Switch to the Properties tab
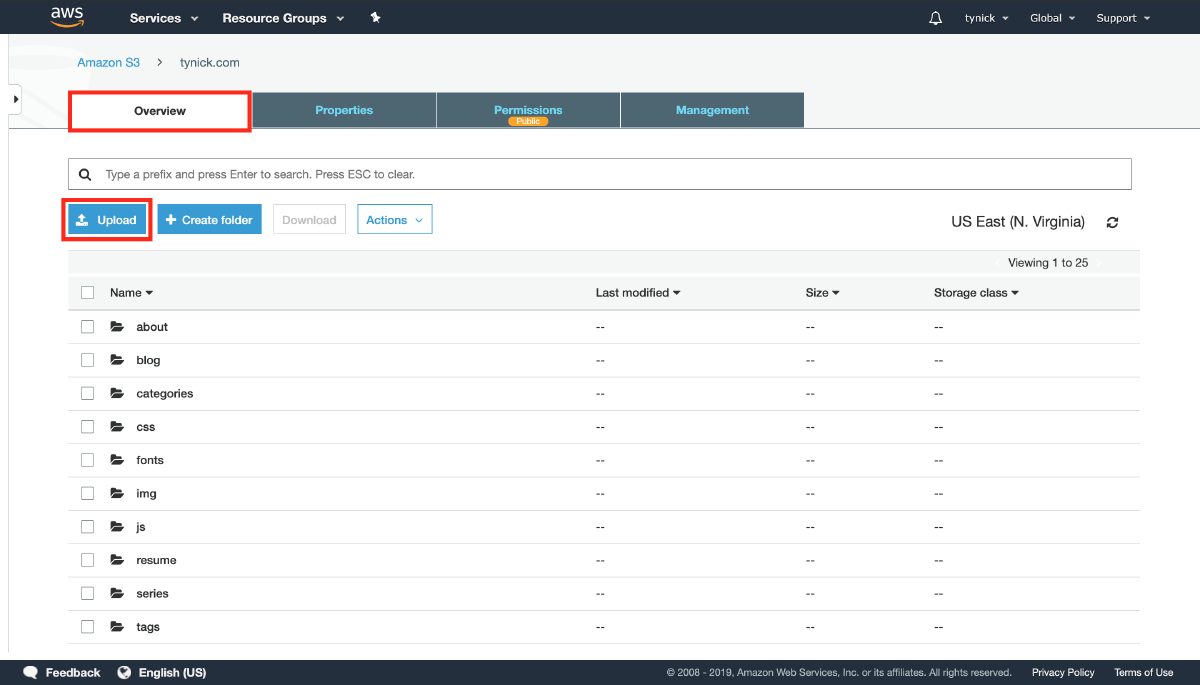Image resolution: width=1200 pixels, height=685 pixels. tap(344, 110)
